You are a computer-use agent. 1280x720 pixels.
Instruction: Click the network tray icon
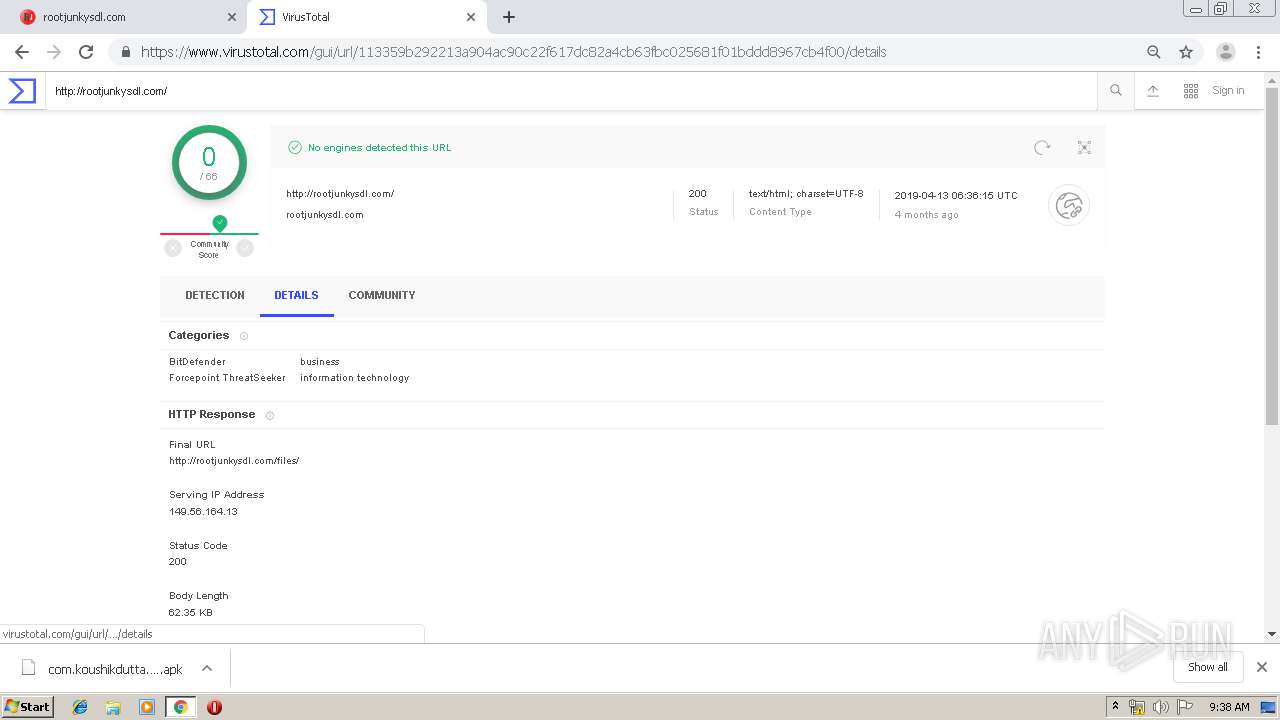tap(1137, 707)
